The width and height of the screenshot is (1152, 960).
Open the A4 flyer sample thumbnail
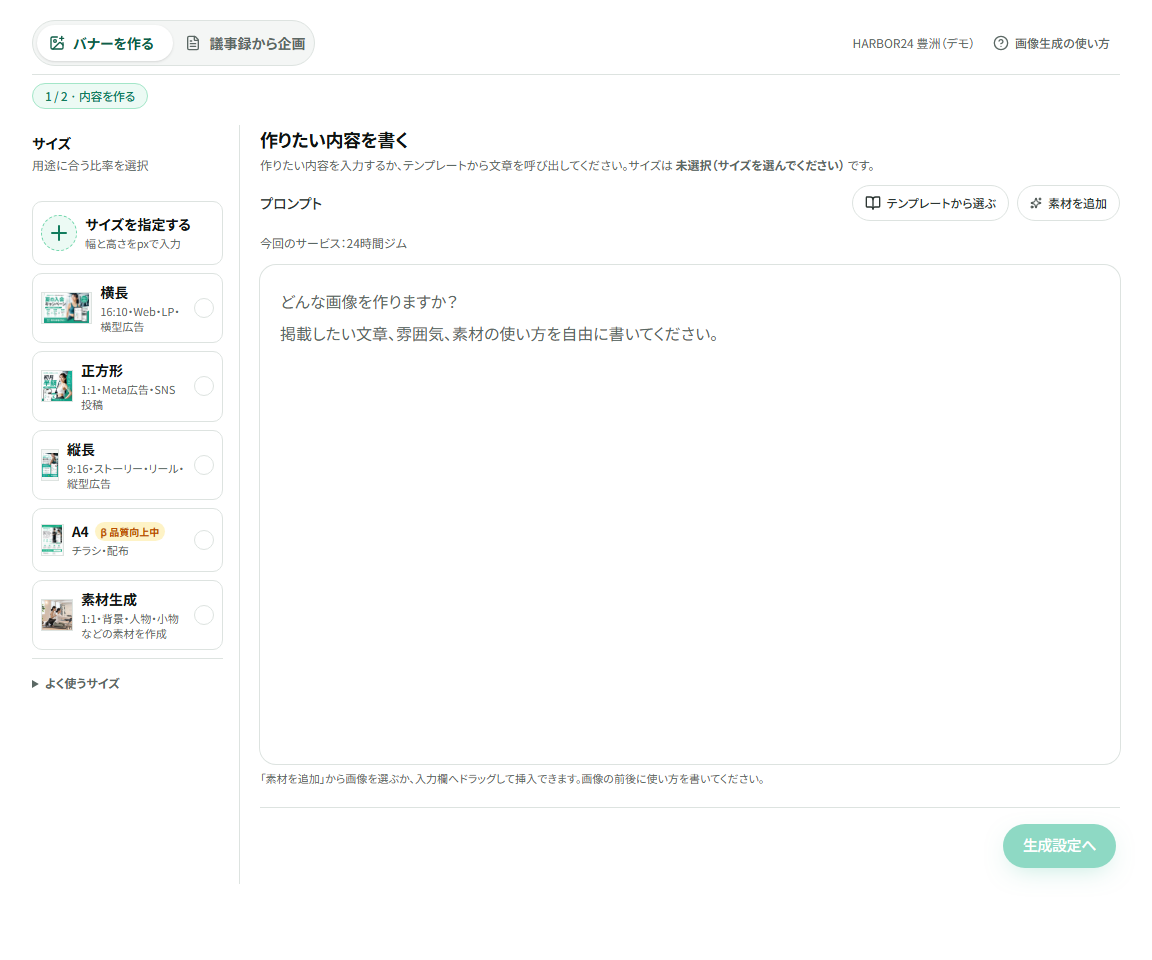(52, 540)
